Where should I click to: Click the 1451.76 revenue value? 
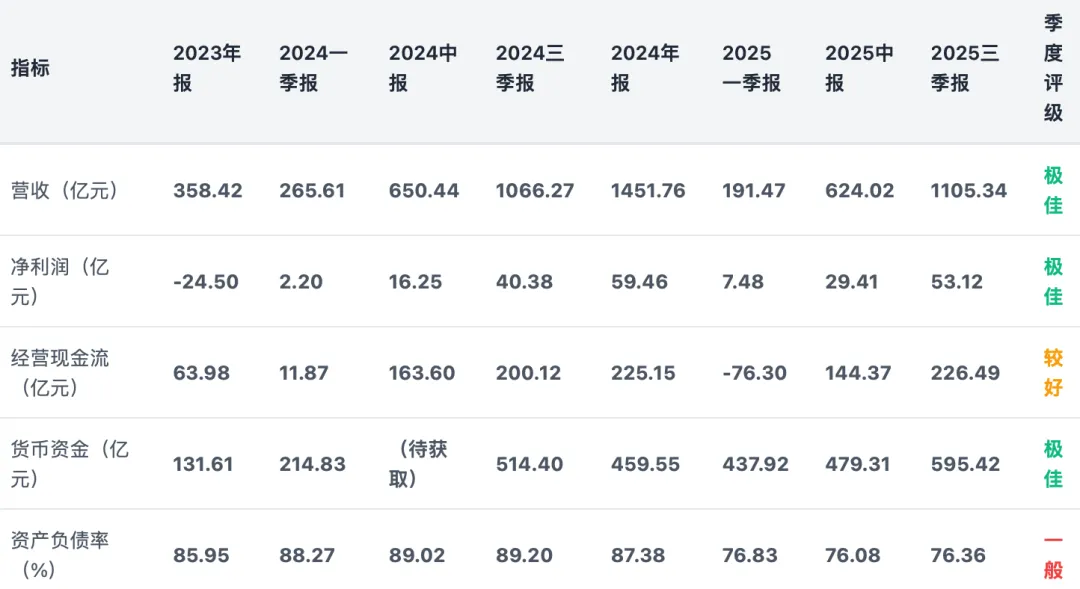coord(648,190)
